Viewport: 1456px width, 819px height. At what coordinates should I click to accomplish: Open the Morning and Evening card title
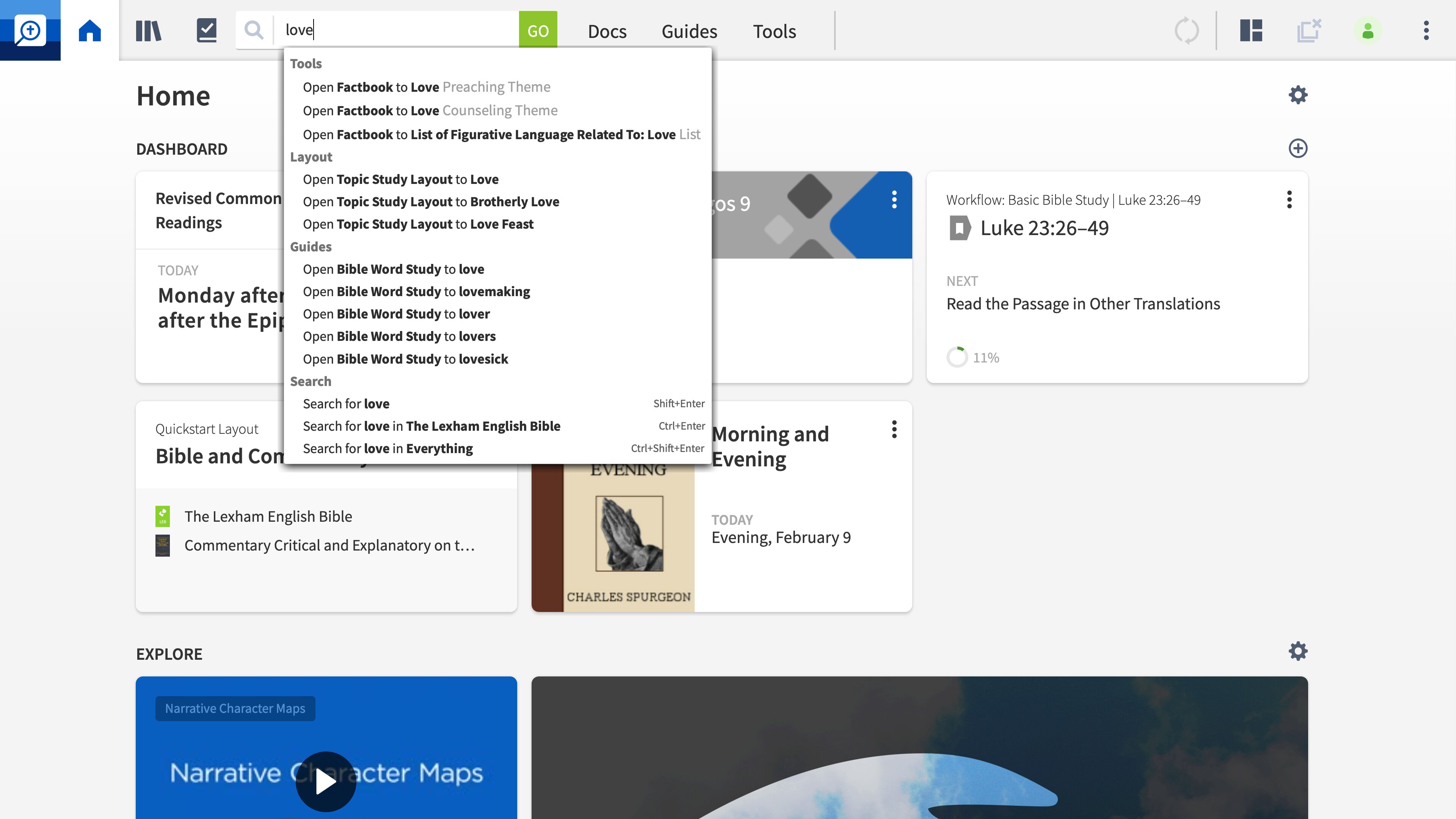point(770,447)
